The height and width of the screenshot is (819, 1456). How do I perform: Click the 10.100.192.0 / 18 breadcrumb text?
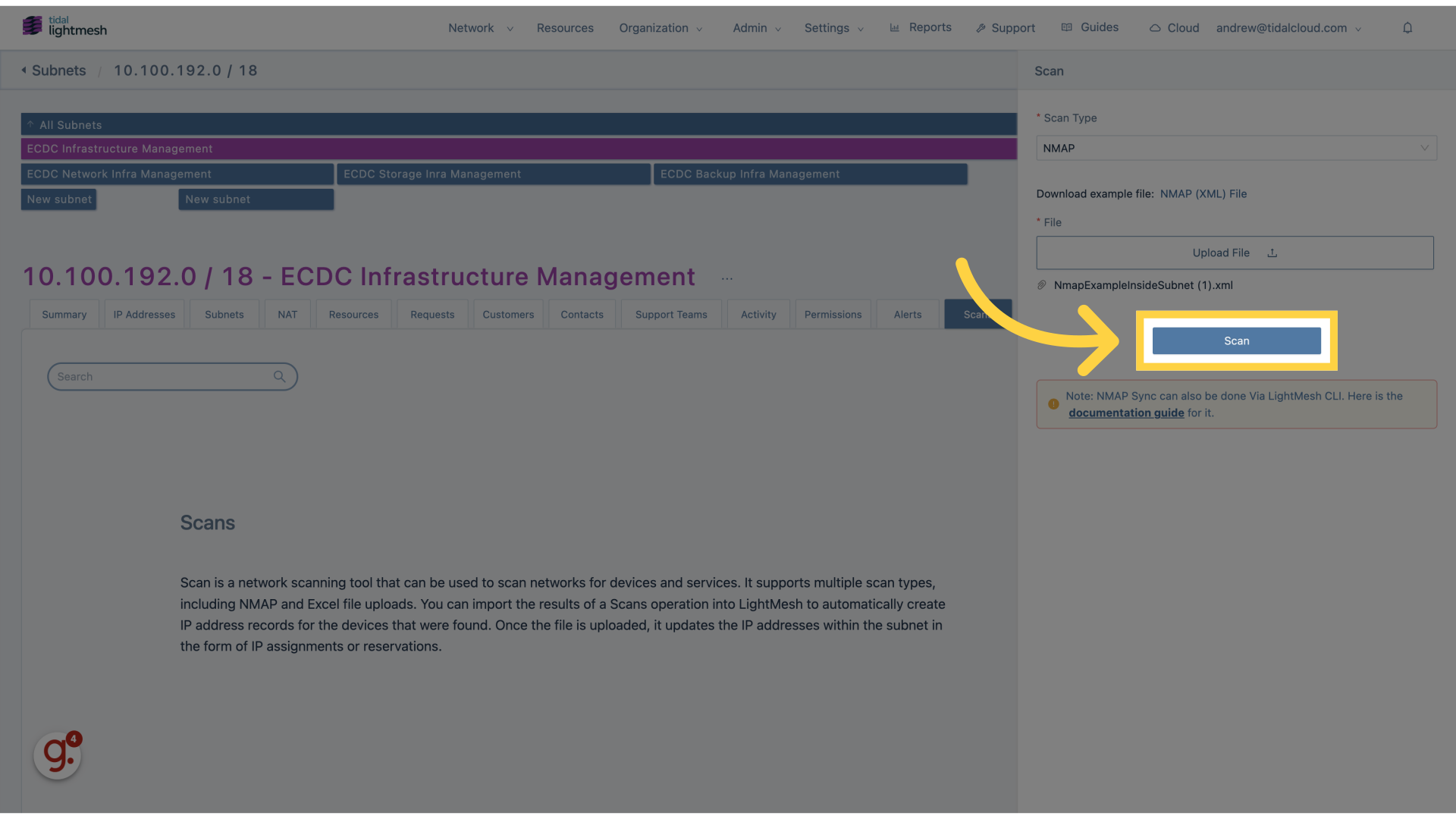[186, 71]
